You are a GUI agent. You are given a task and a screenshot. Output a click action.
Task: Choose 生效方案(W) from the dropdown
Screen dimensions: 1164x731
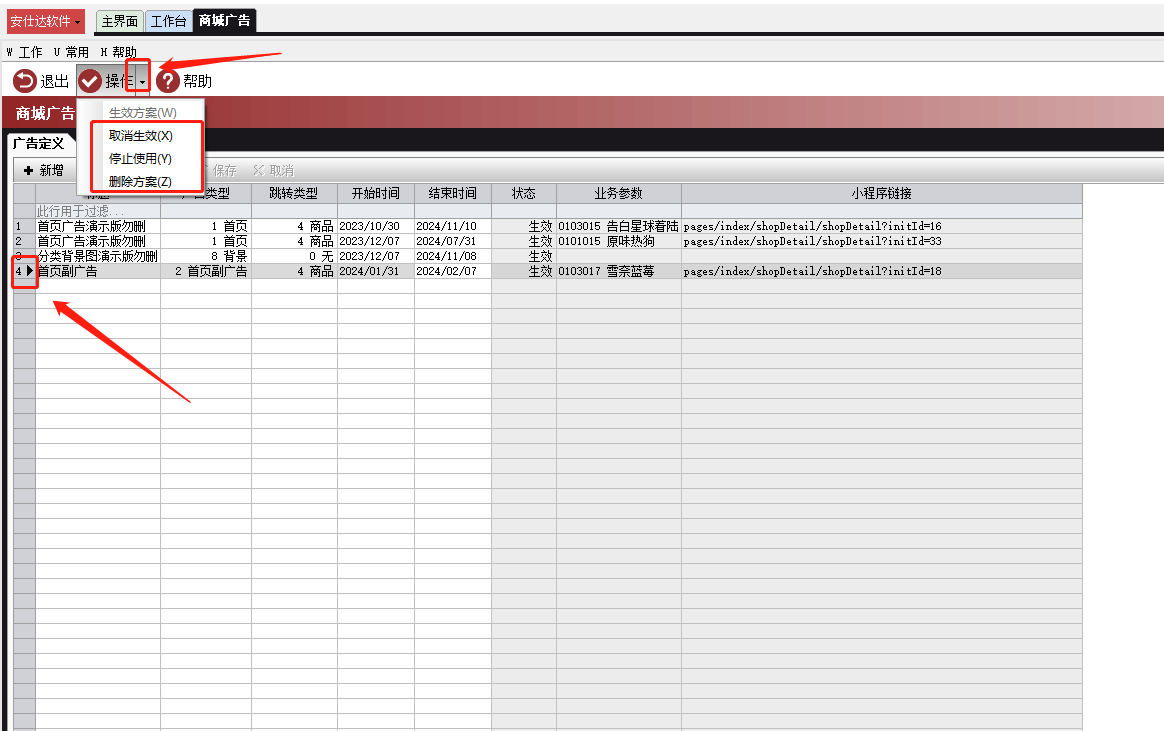click(143, 113)
